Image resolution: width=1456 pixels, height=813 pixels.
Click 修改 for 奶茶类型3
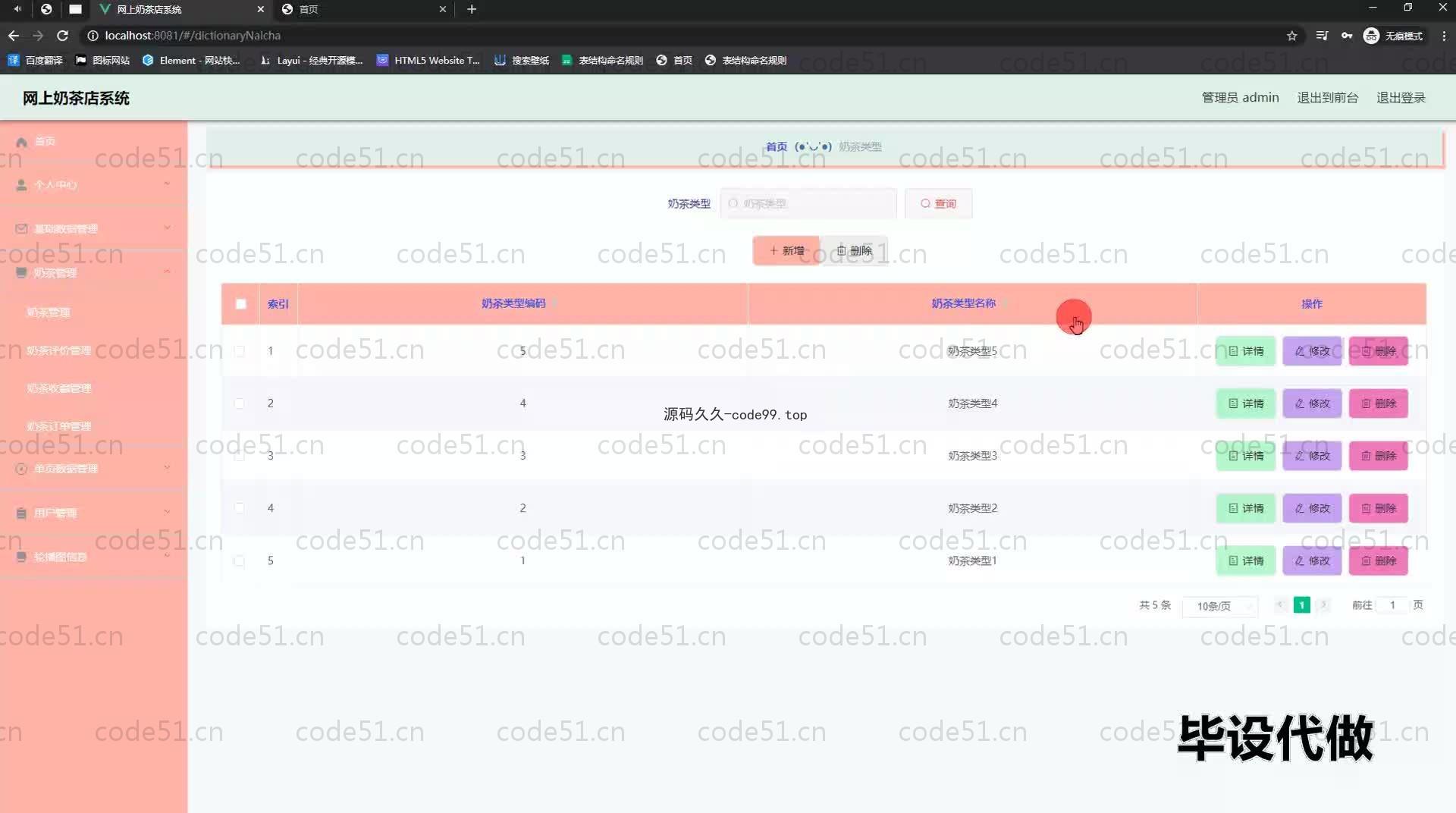pyautogui.click(x=1312, y=456)
